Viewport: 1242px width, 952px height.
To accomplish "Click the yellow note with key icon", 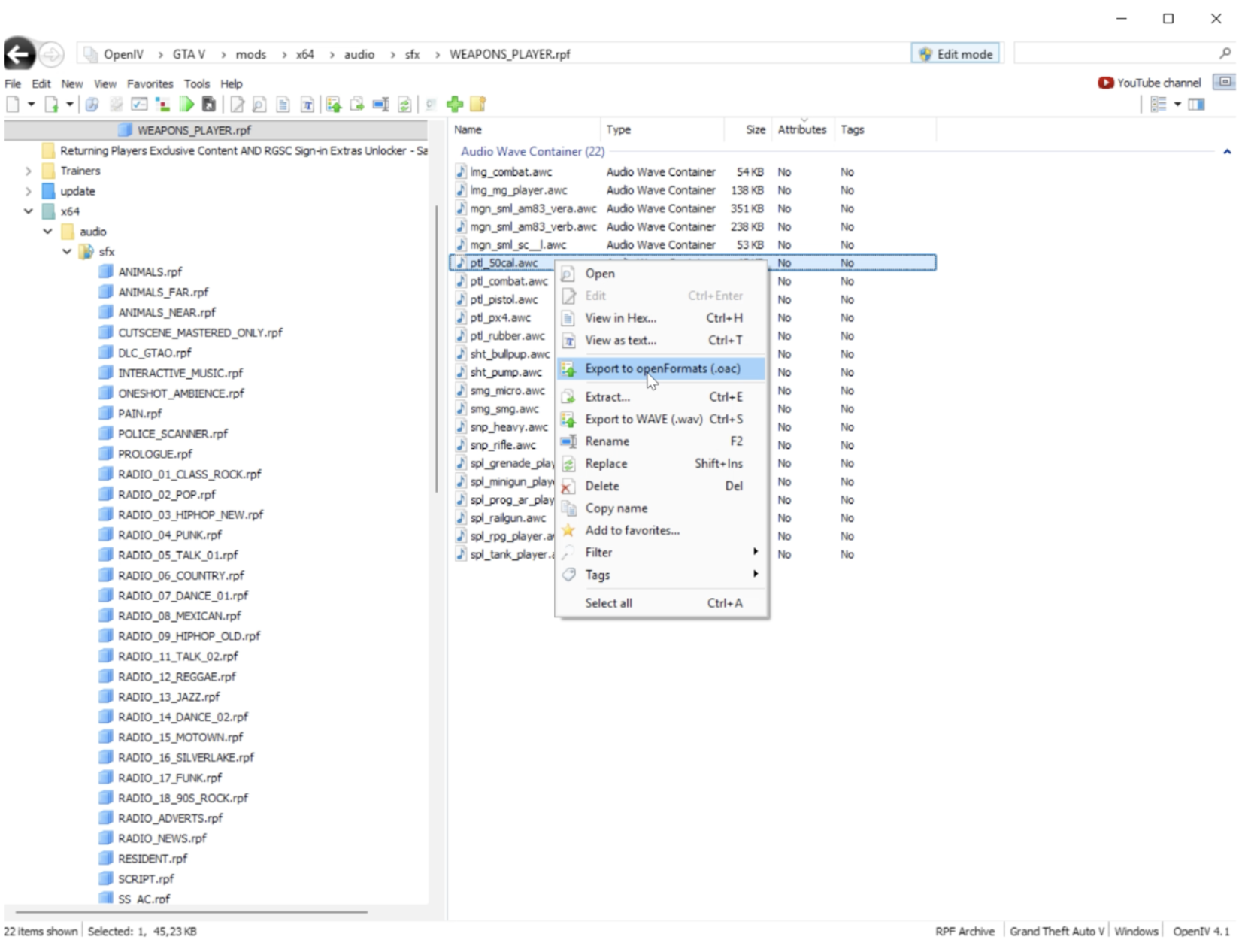I will click(478, 105).
